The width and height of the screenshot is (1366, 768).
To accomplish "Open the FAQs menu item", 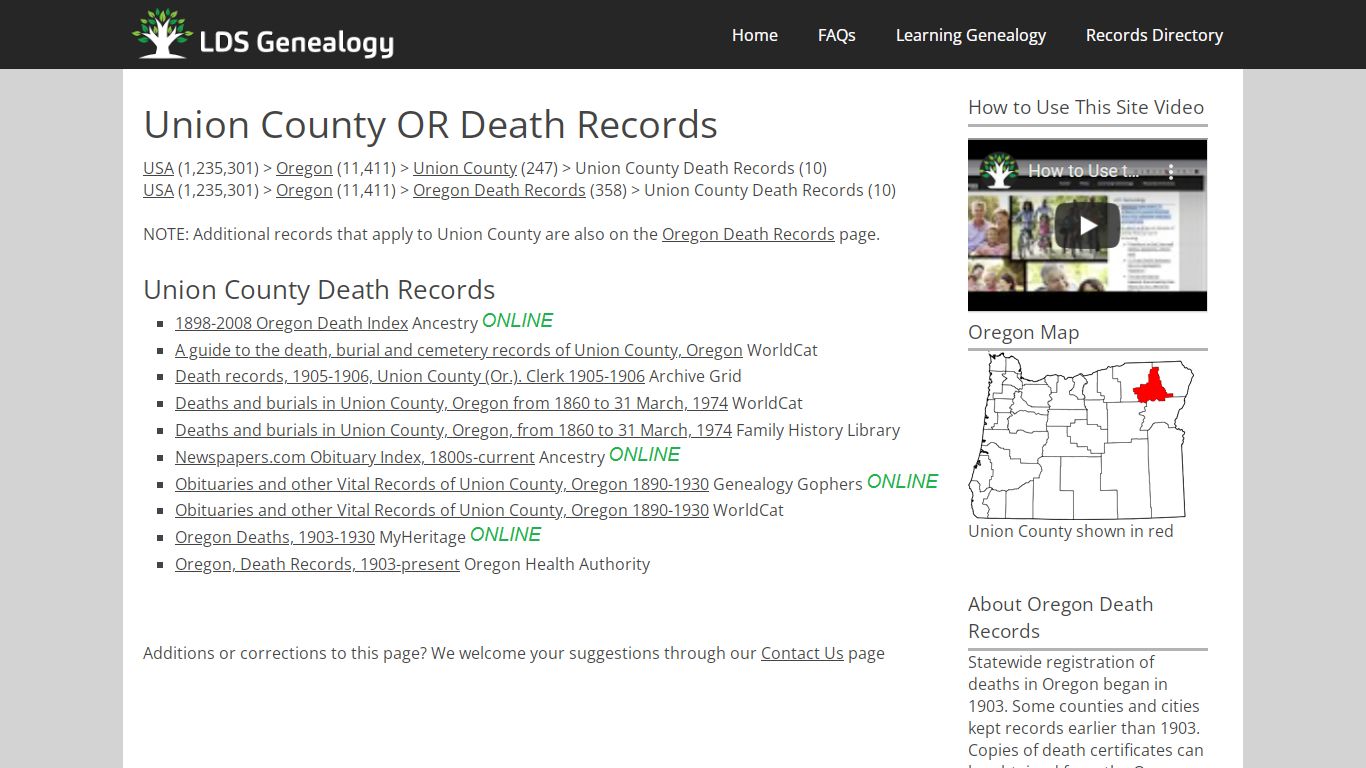I will (836, 35).
